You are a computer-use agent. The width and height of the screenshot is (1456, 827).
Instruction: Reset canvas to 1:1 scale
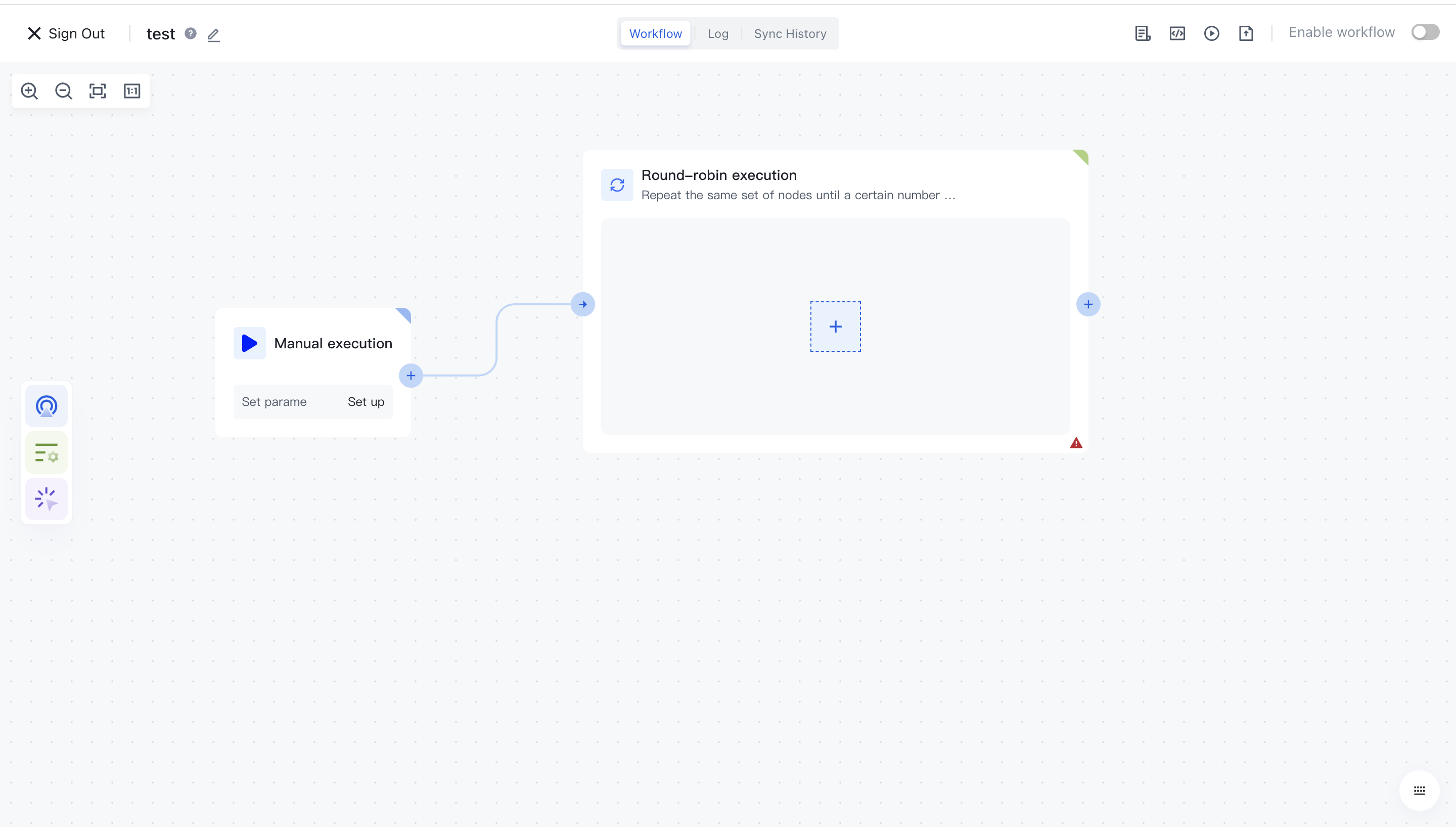click(x=132, y=91)
